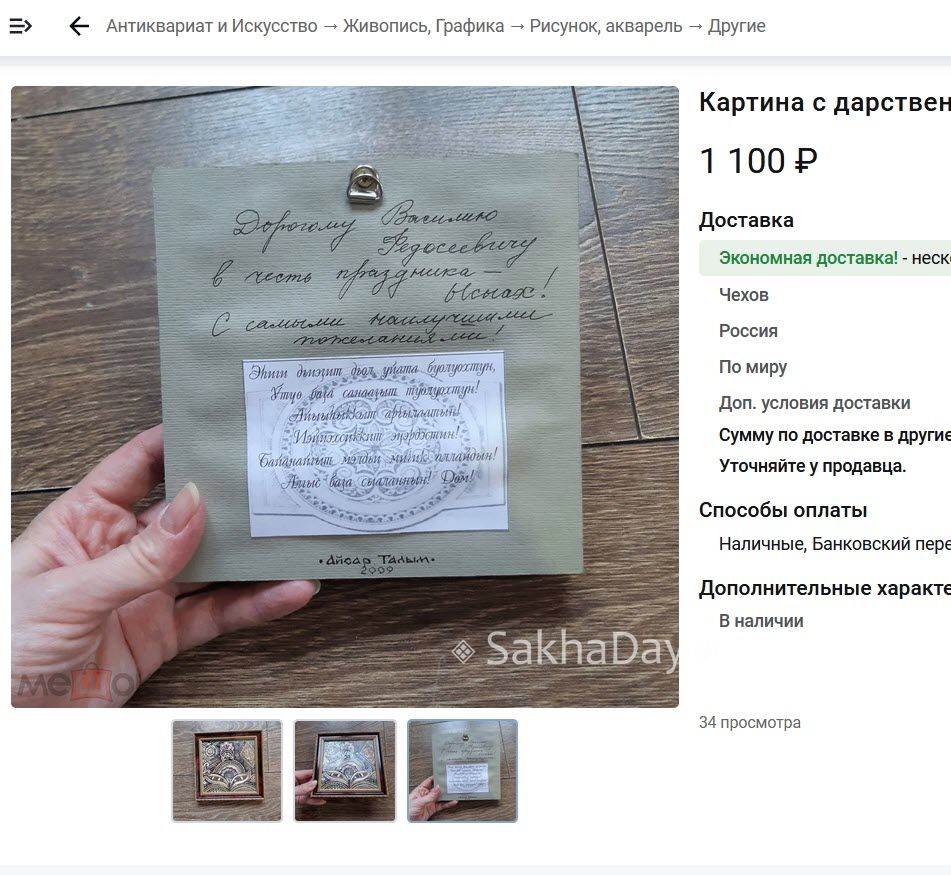Expand Доп. условия доставки section
This screenshot has height=875, width=951.
pos(815,403)
